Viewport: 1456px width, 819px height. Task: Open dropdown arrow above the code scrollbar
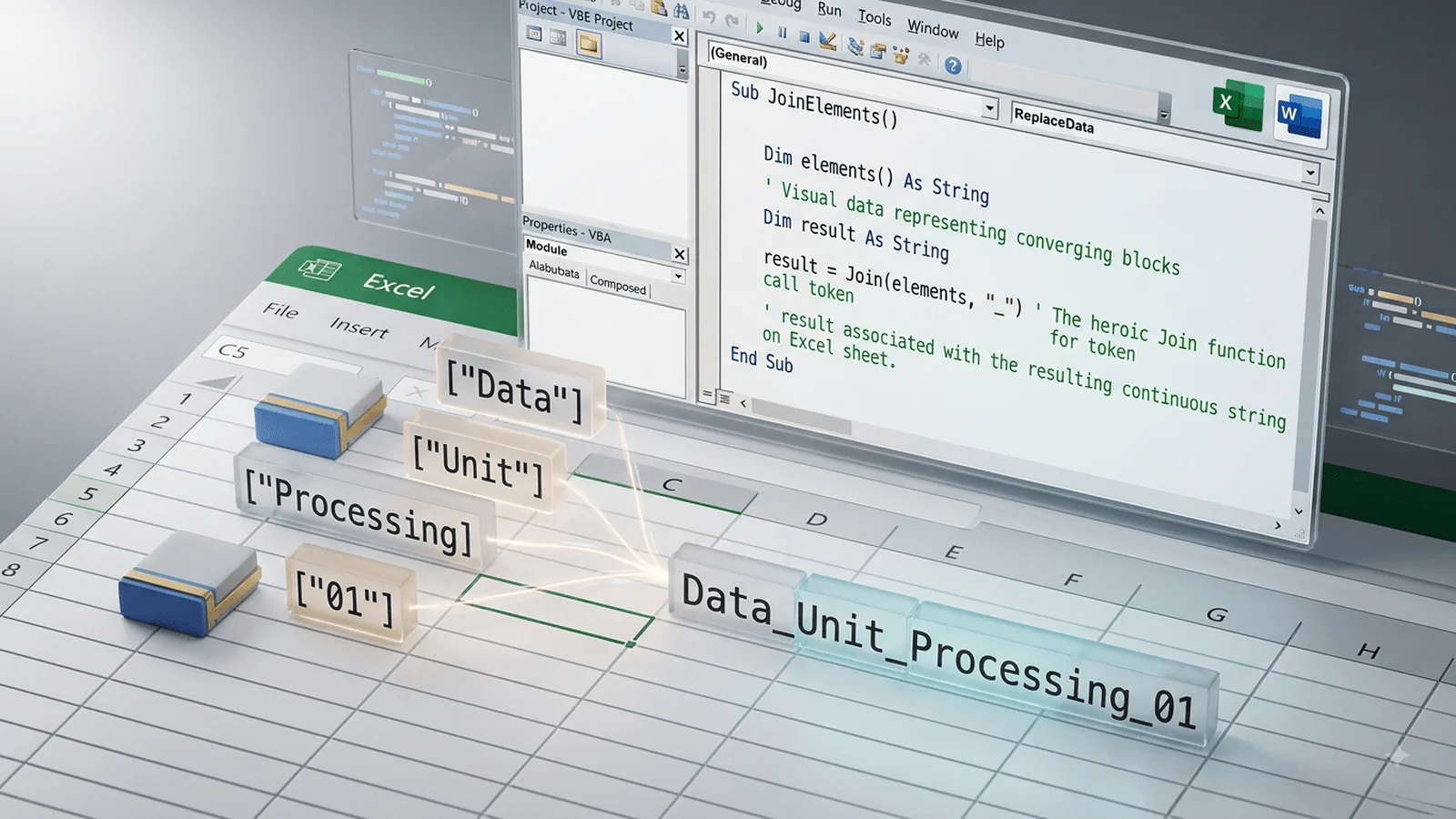tap(1310, 172)
